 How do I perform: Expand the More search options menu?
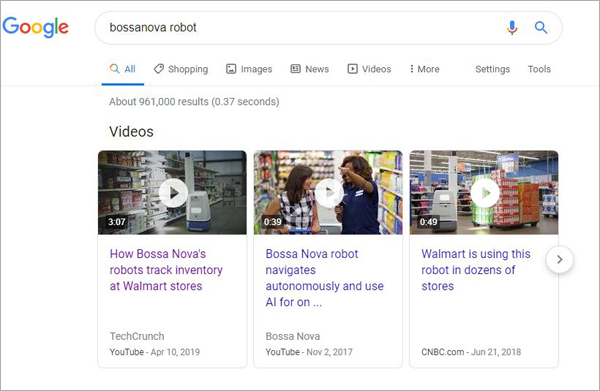click(424, 69)
